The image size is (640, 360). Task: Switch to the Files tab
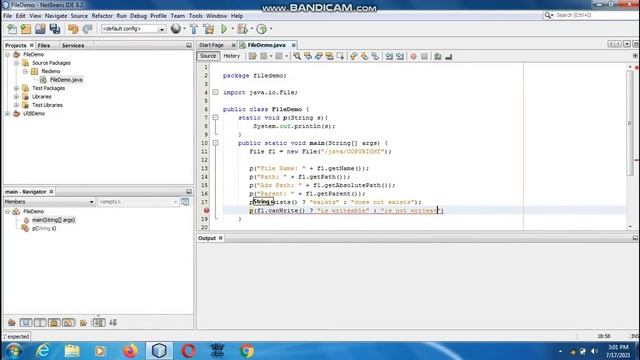pyautogui.click(x=44, y=45)
